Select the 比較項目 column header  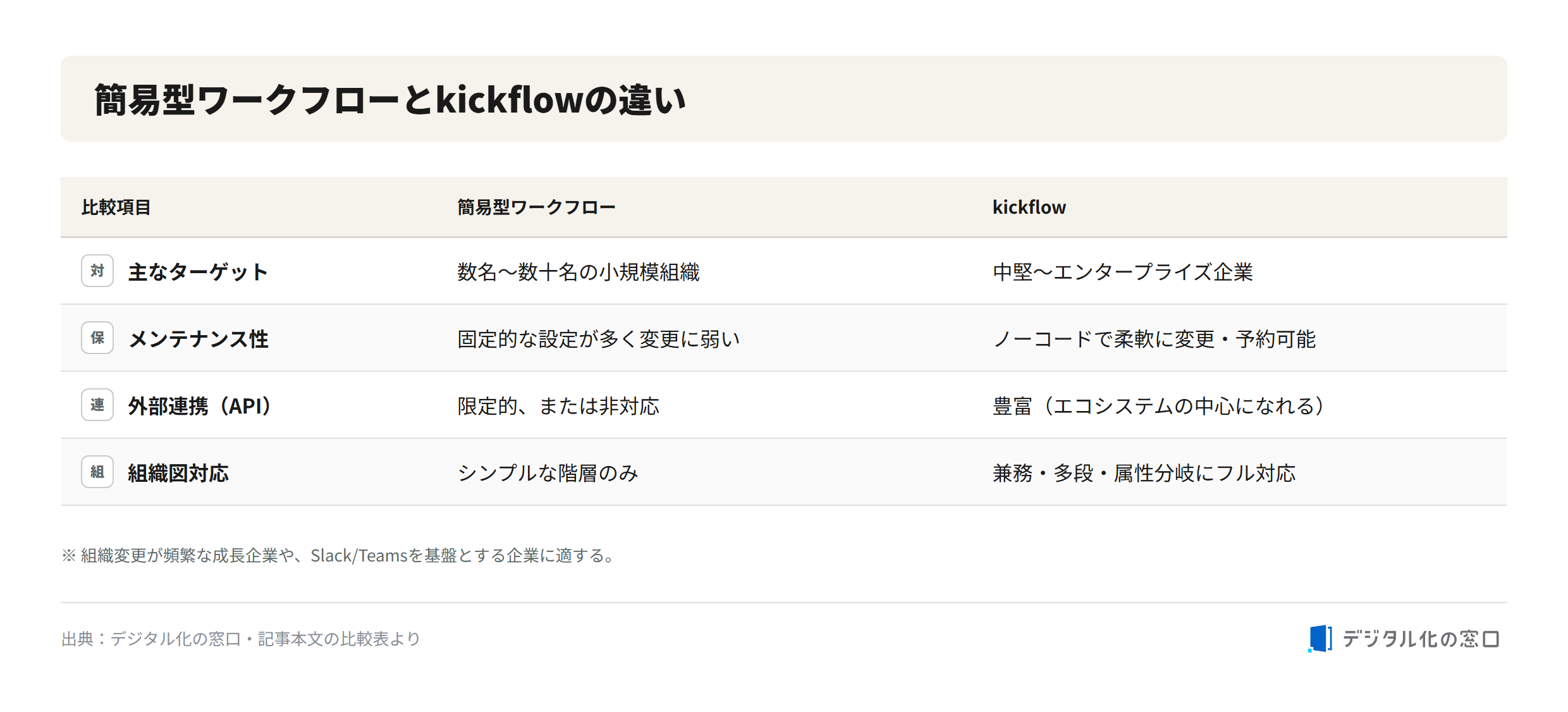click(116, 207)
